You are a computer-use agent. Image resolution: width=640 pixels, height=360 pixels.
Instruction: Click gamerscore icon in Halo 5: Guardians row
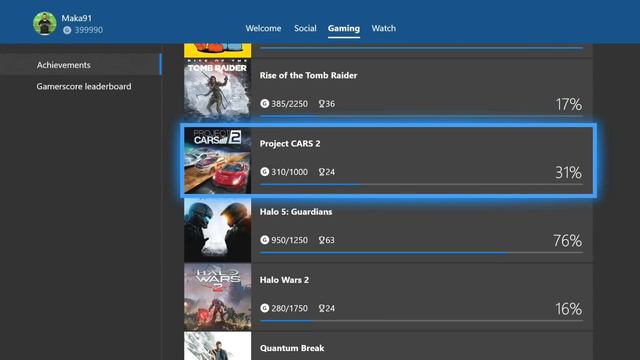pyautogui.click(x=264, y=240)
